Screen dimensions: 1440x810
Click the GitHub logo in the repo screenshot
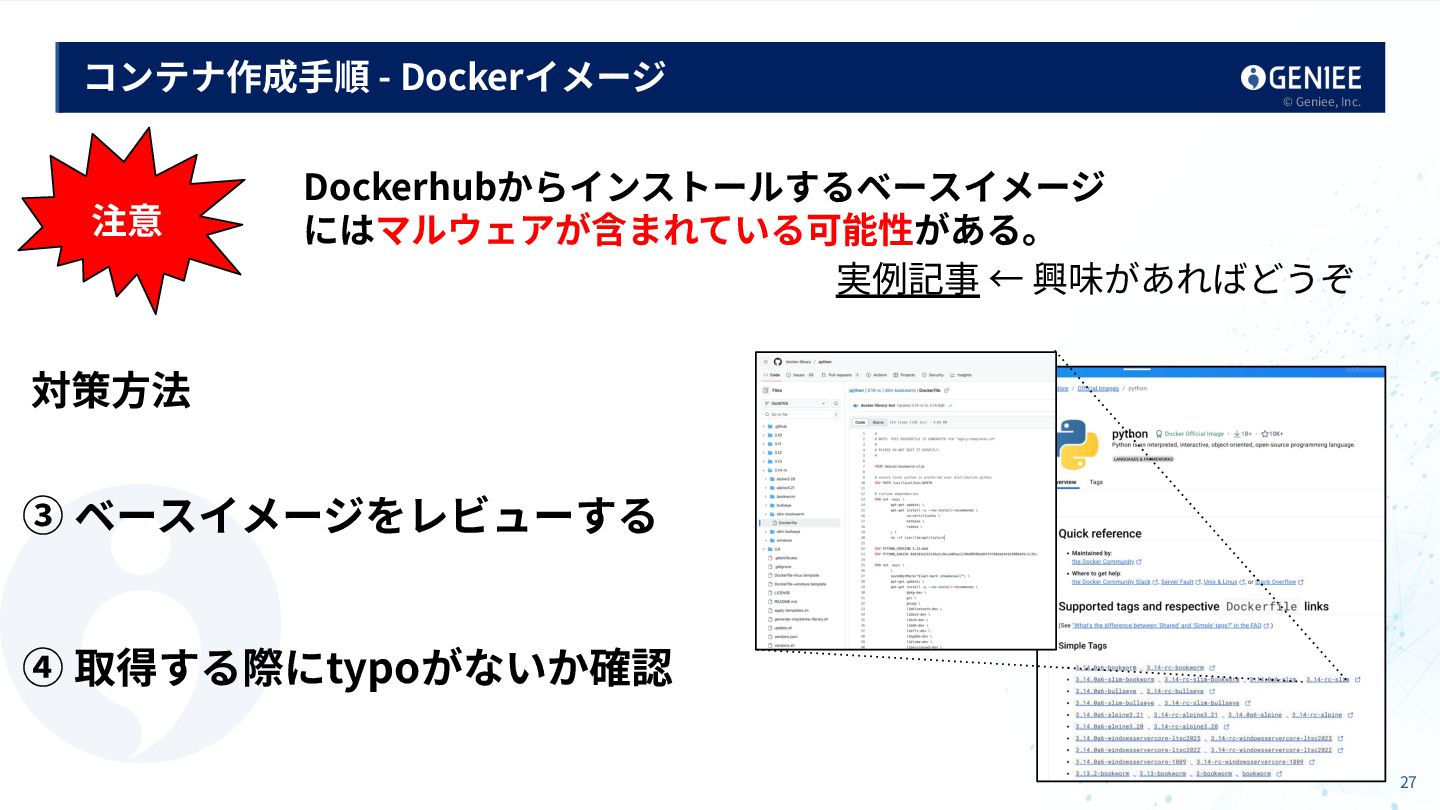[778, 362]
